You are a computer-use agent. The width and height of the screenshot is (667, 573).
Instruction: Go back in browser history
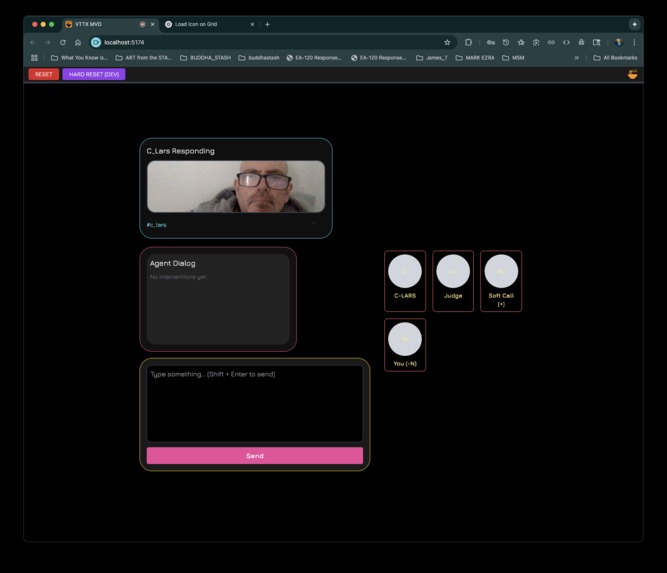33,42
